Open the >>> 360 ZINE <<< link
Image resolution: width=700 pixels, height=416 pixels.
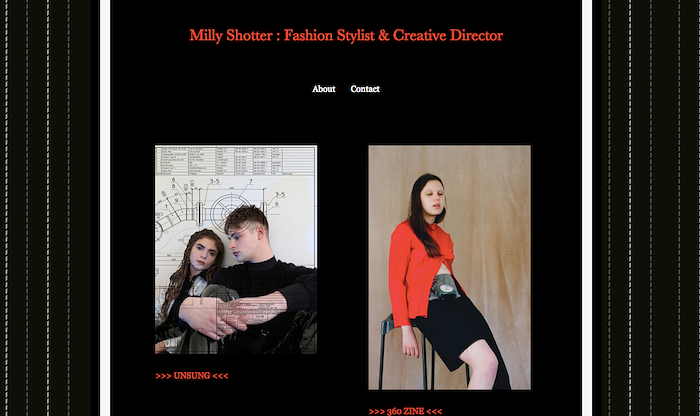point(405,411)
